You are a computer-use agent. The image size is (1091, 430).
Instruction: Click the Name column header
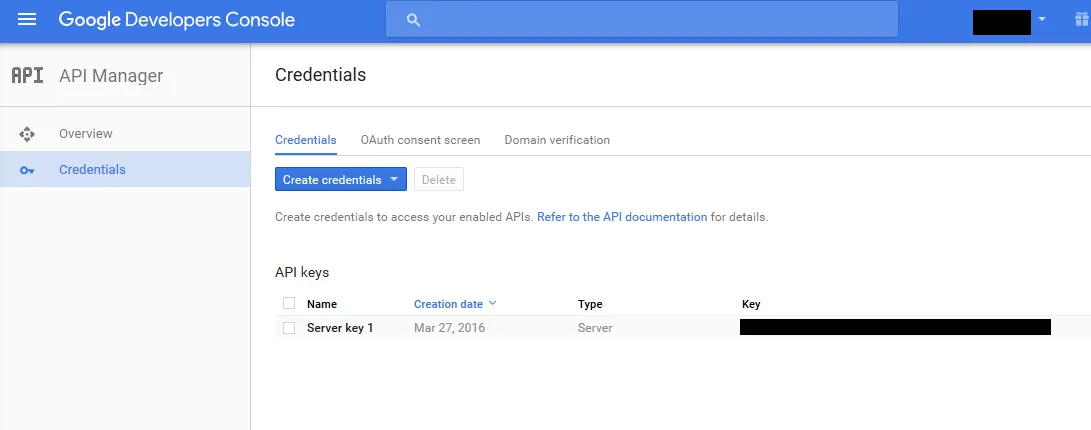click(x=321, y=304)
